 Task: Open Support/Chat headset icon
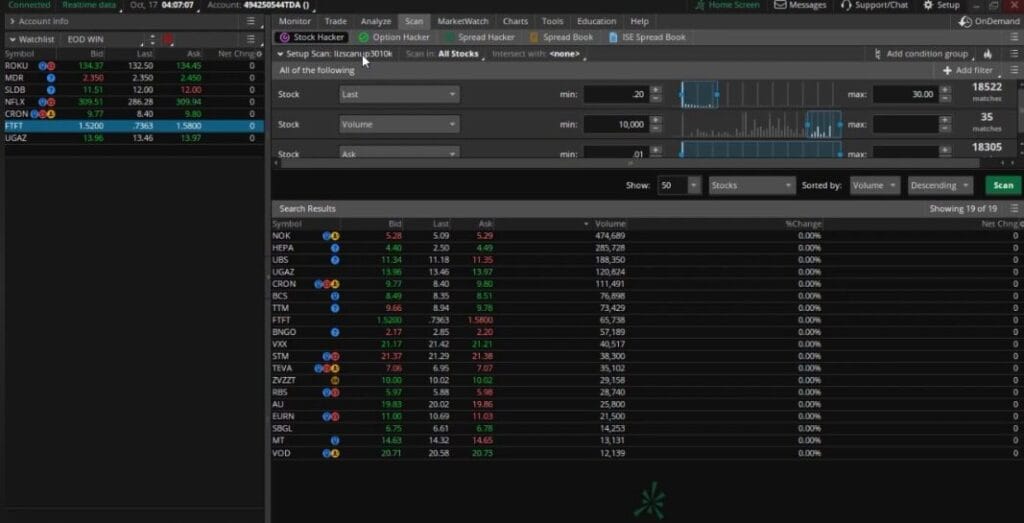tap(846, 5)
